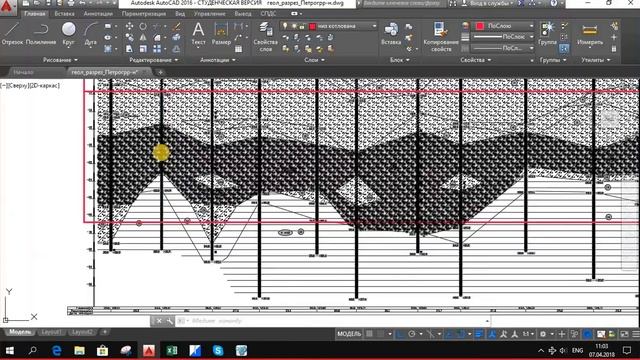Select the Полилиния polyline tool
The image size is (640, 360).
tap(41, 33)
